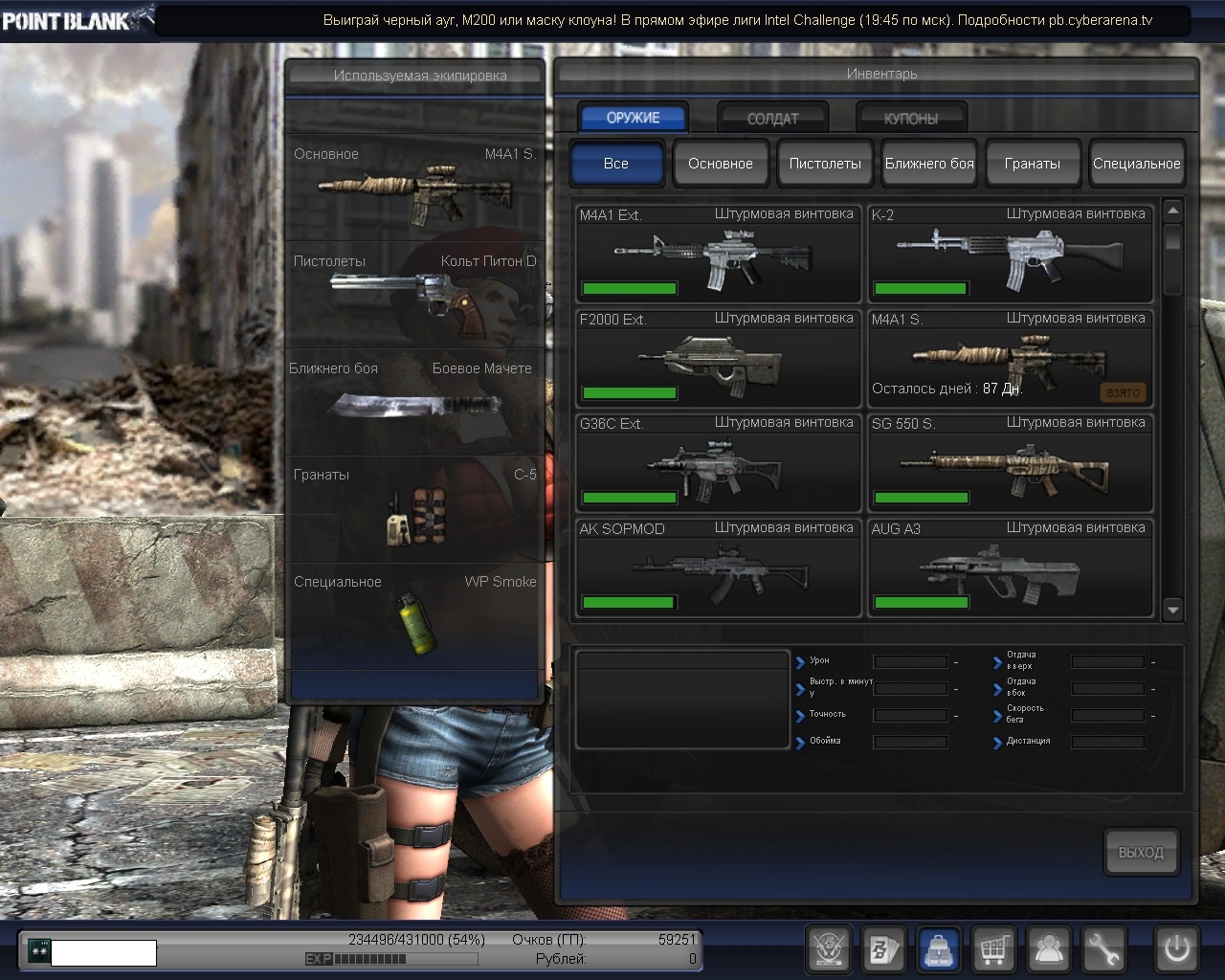Select the G36C Ext. weapon card
Image resolution: width=1225 pixels, height=980 pixels.
pos(719,462)
